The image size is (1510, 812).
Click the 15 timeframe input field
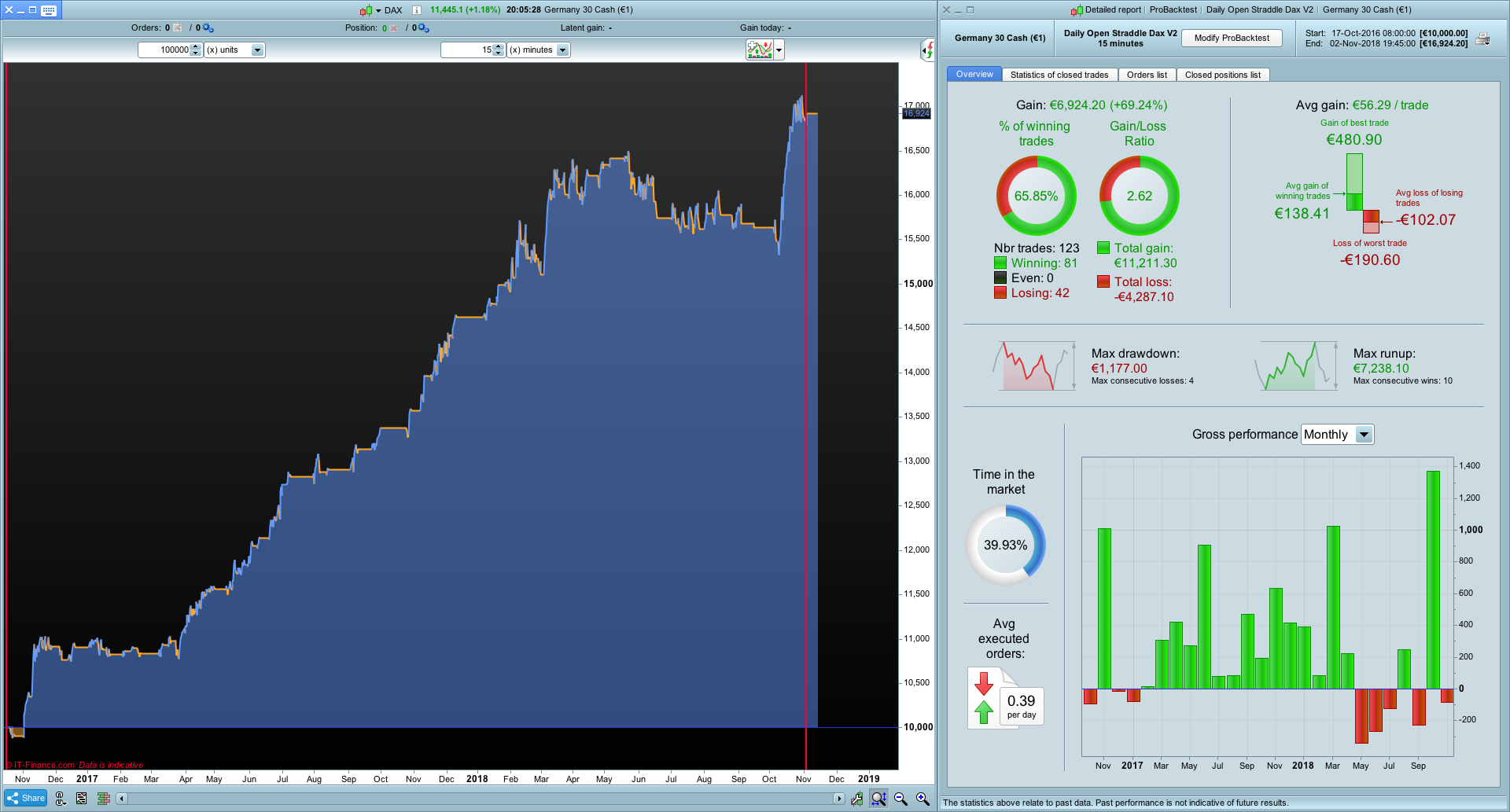467,50
